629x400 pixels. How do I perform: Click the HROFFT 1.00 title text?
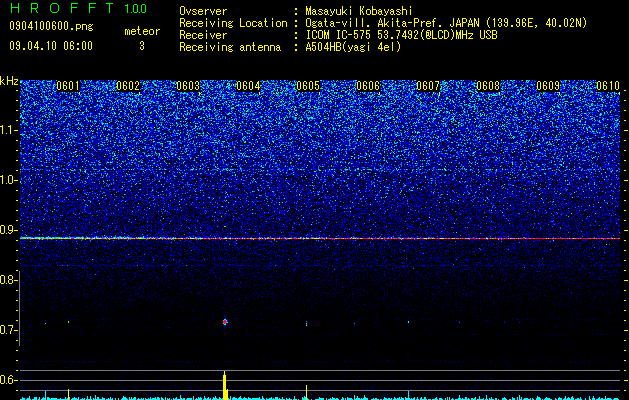coord(79,8)
